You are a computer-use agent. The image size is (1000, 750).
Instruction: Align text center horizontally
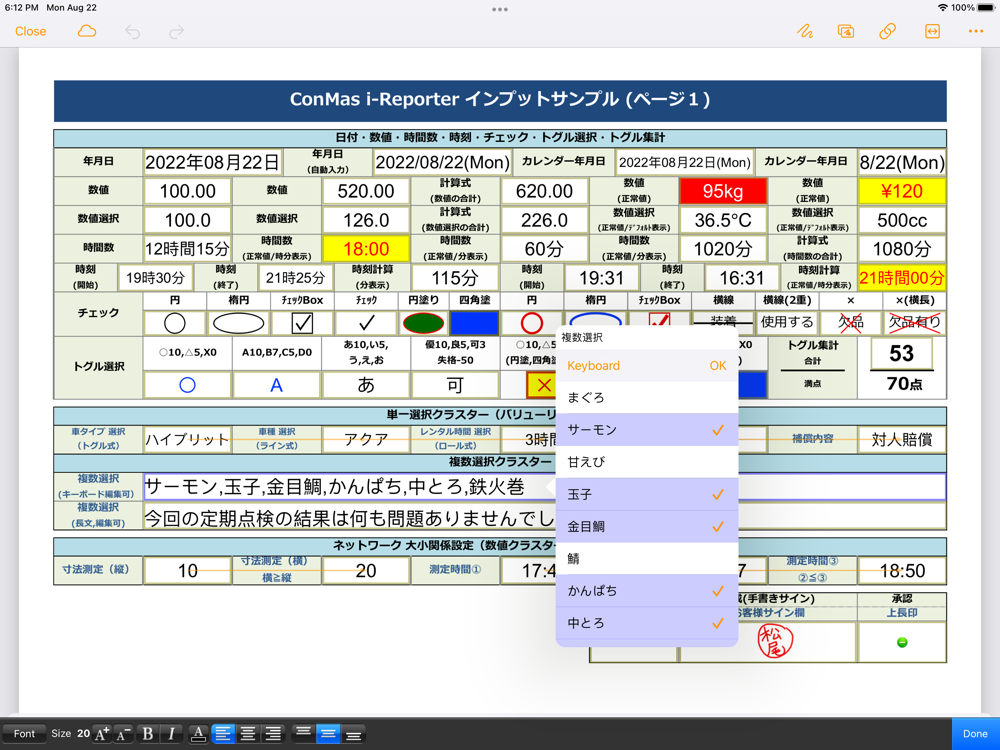pos(248,733)
